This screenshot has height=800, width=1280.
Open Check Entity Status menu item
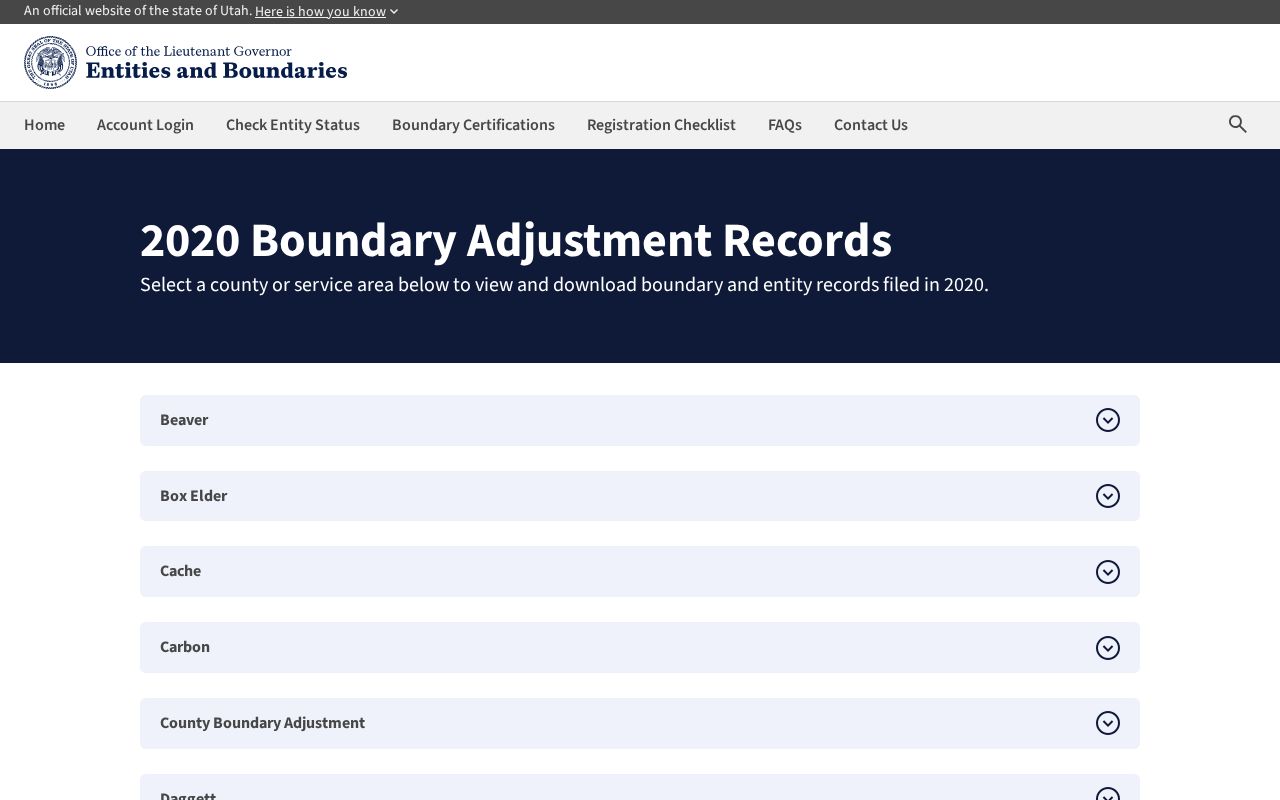tap(293, 125)
